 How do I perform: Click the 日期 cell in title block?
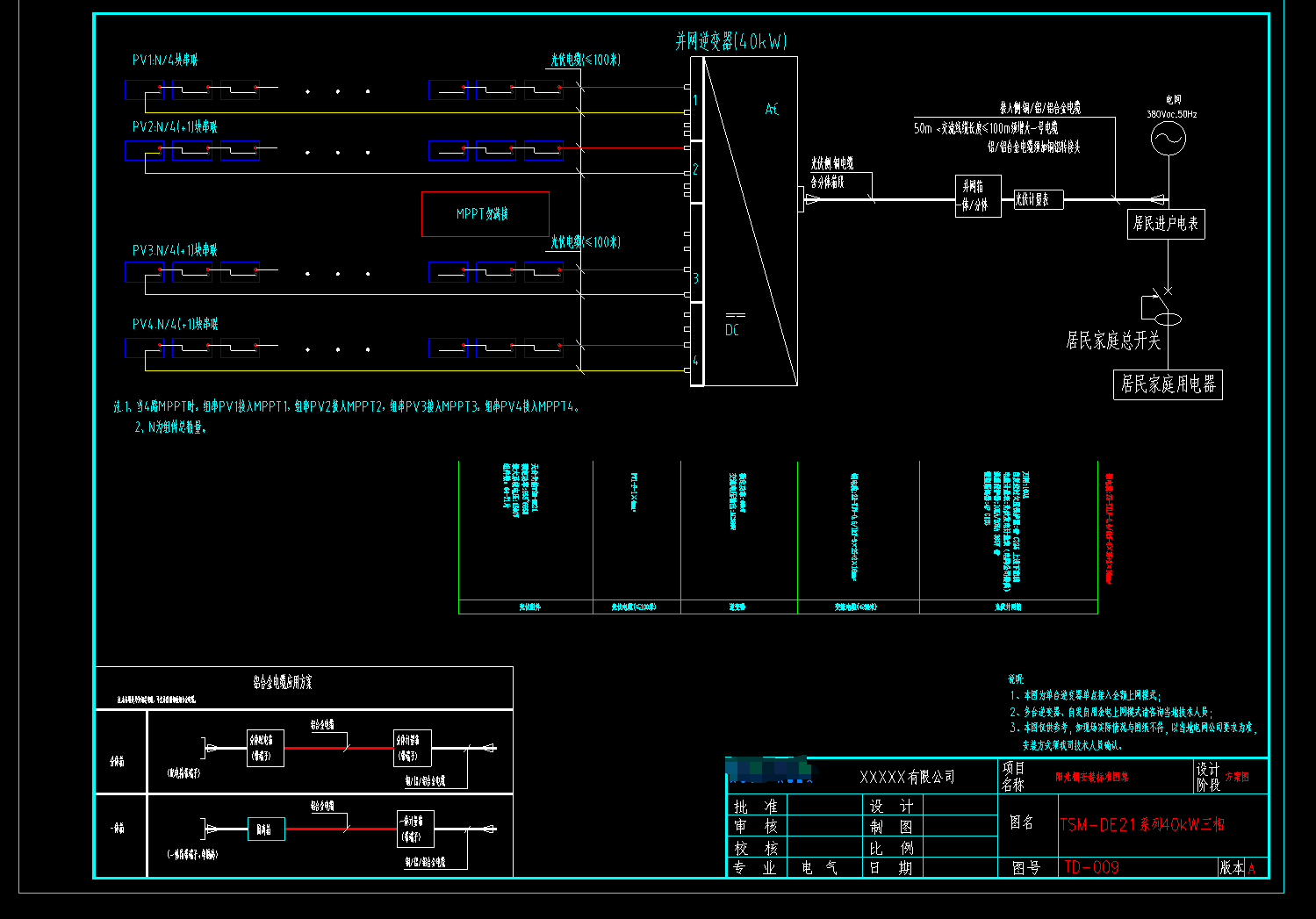point(892,867)
